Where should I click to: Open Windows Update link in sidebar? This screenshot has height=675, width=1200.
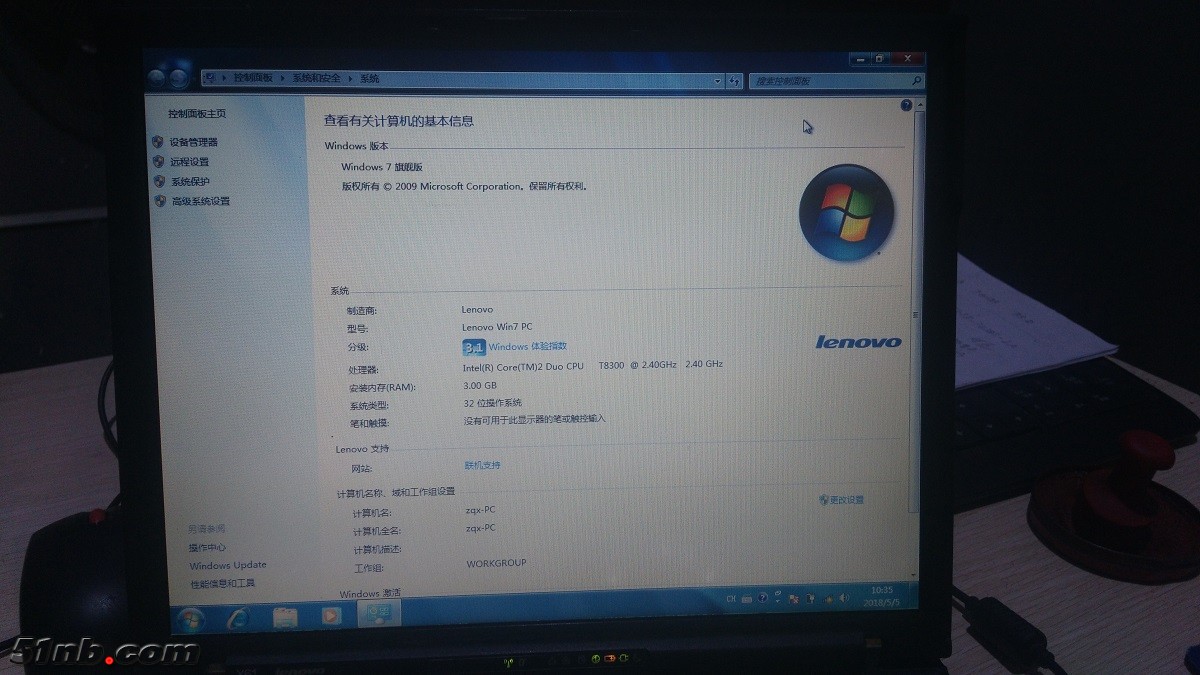point(228,566)
